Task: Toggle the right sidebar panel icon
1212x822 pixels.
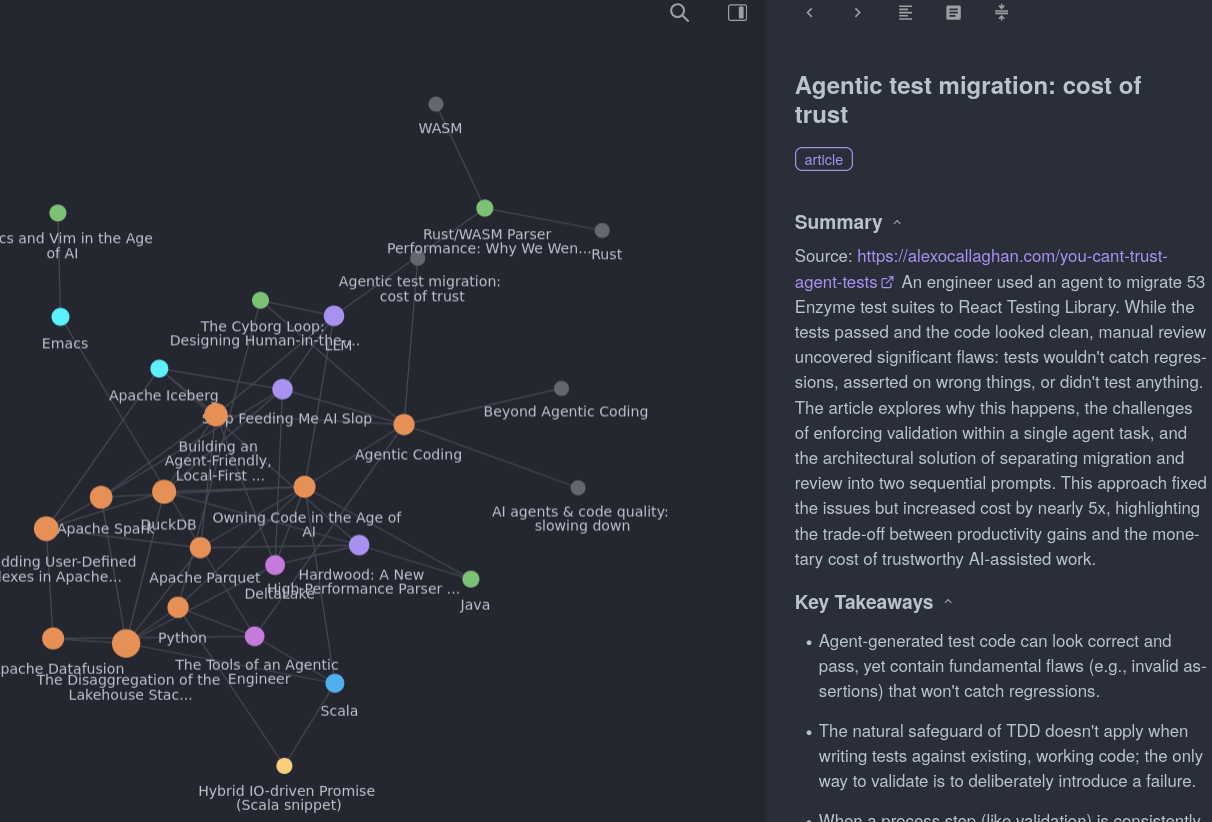Action: coord(737,13)
